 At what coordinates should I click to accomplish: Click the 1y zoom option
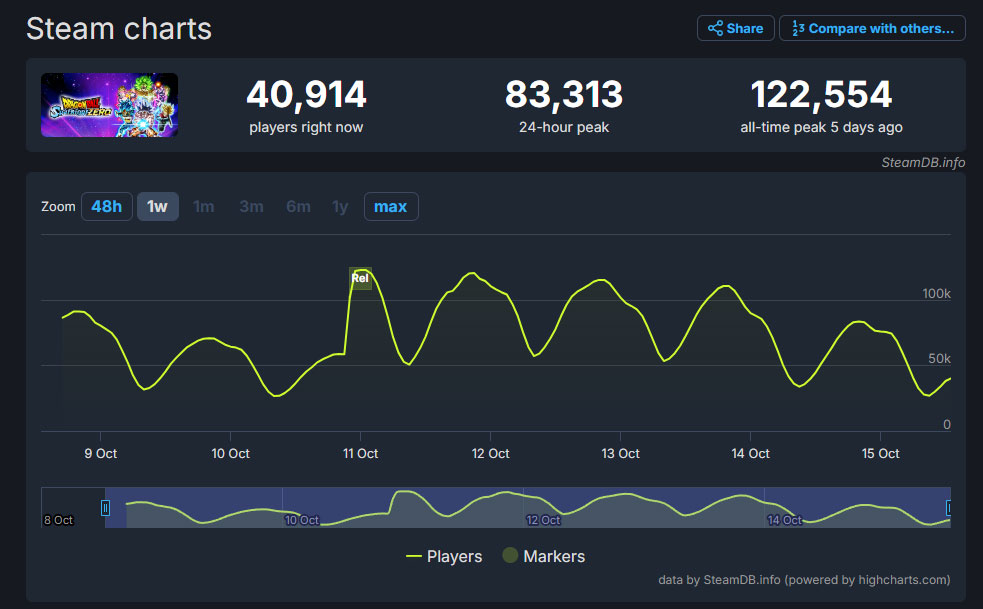pos(340,207)
